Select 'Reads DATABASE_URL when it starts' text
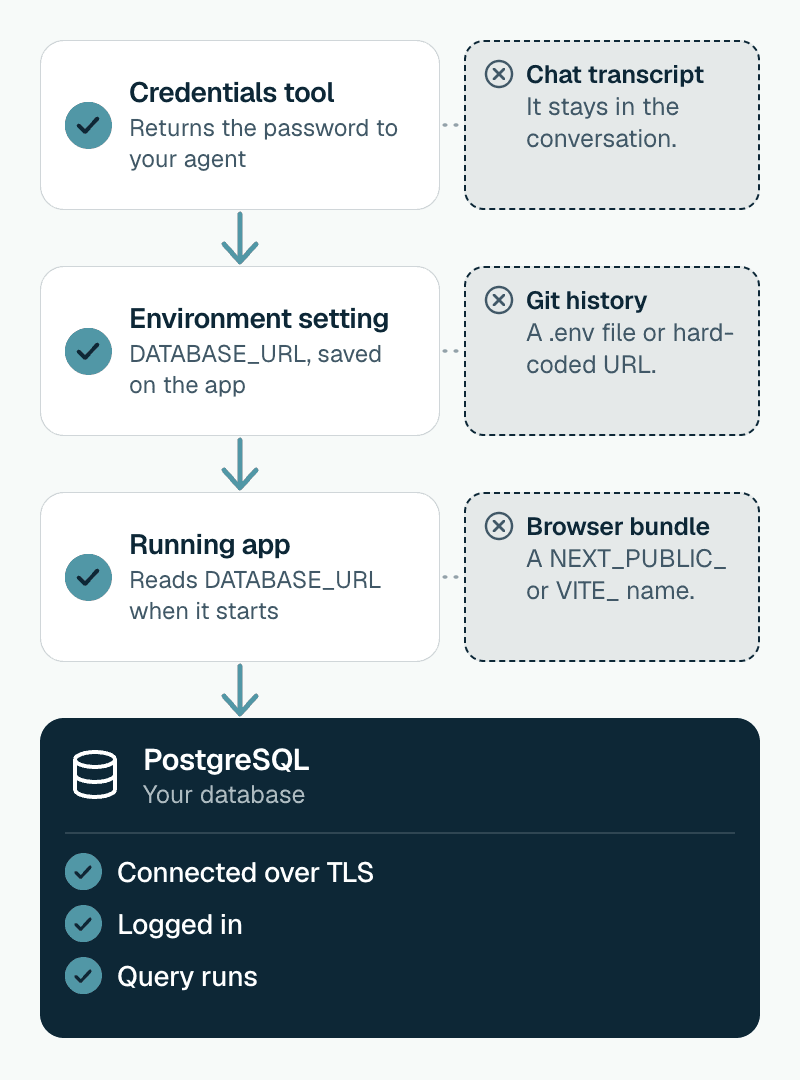800x1080 pixels. 255,595
